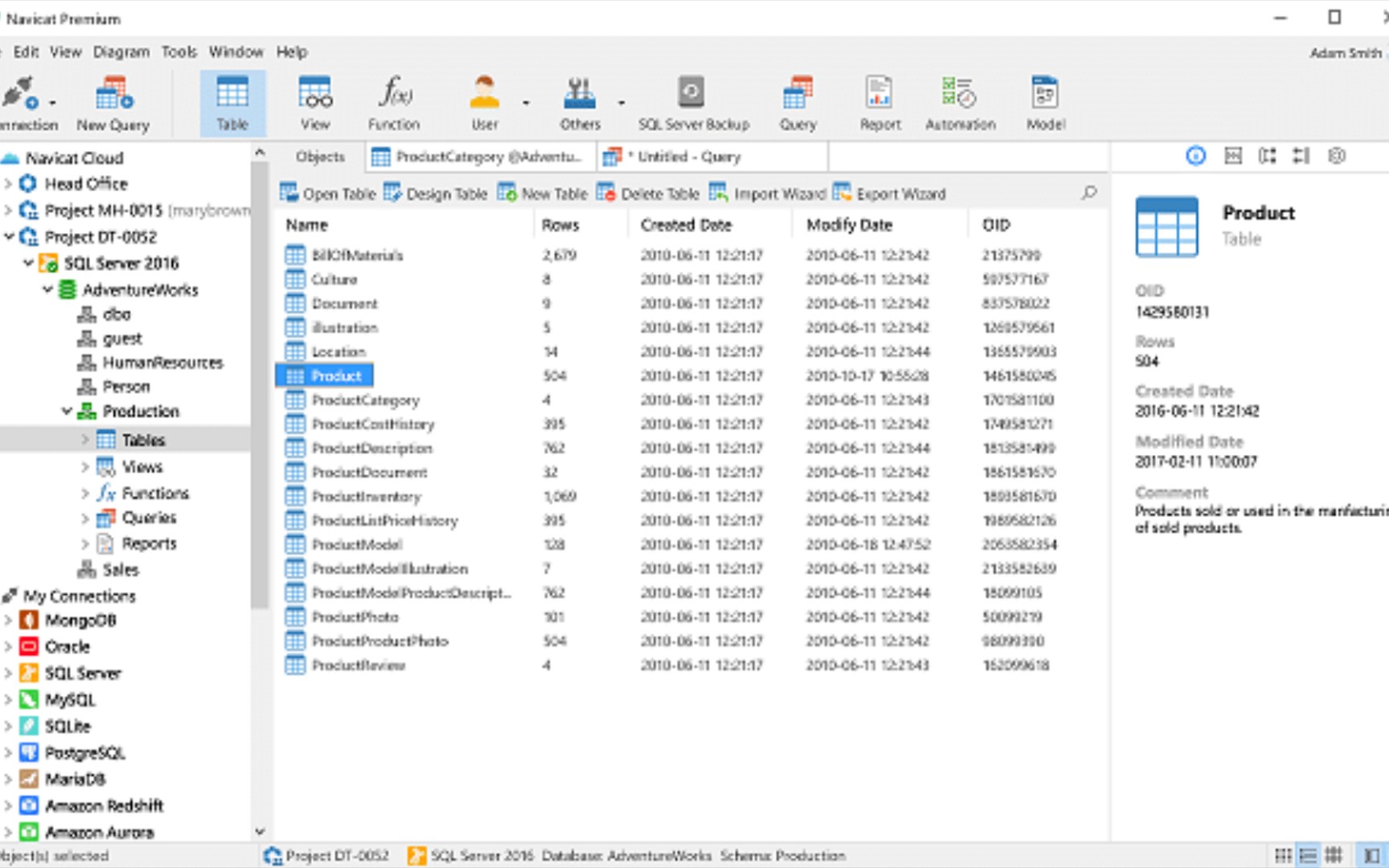
Task: Switch to the Objects tab
Action: 320,157
